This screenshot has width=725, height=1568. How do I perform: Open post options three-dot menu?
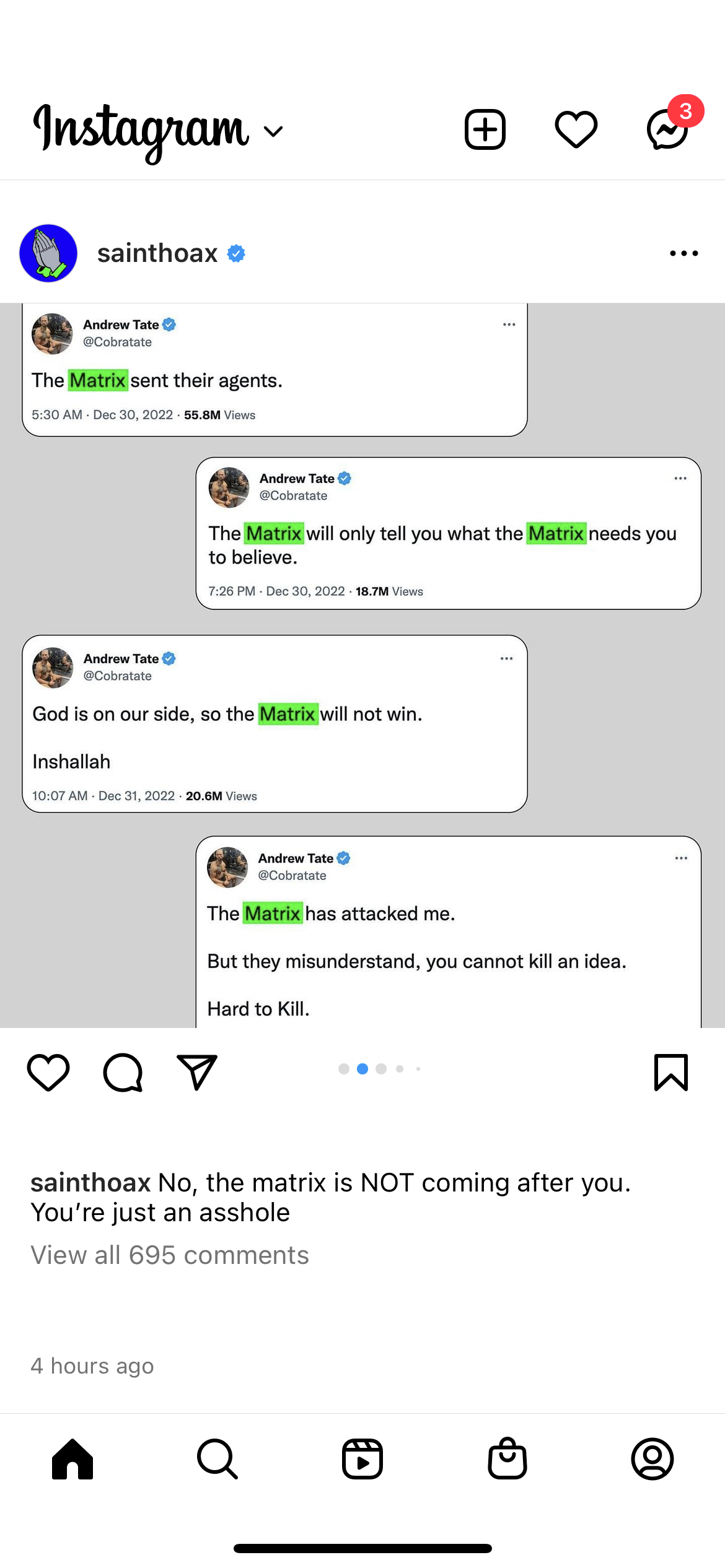[683, 253]
